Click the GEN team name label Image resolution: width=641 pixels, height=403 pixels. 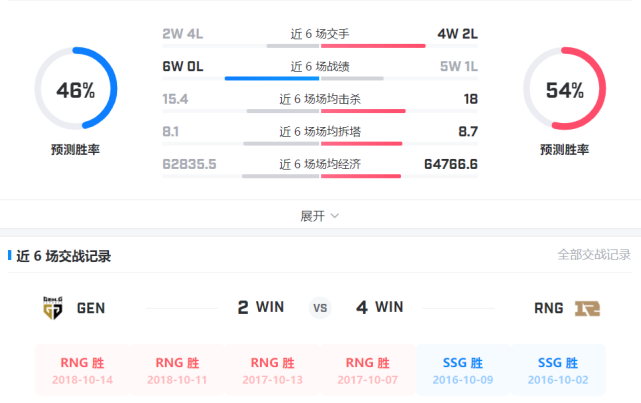91,308
